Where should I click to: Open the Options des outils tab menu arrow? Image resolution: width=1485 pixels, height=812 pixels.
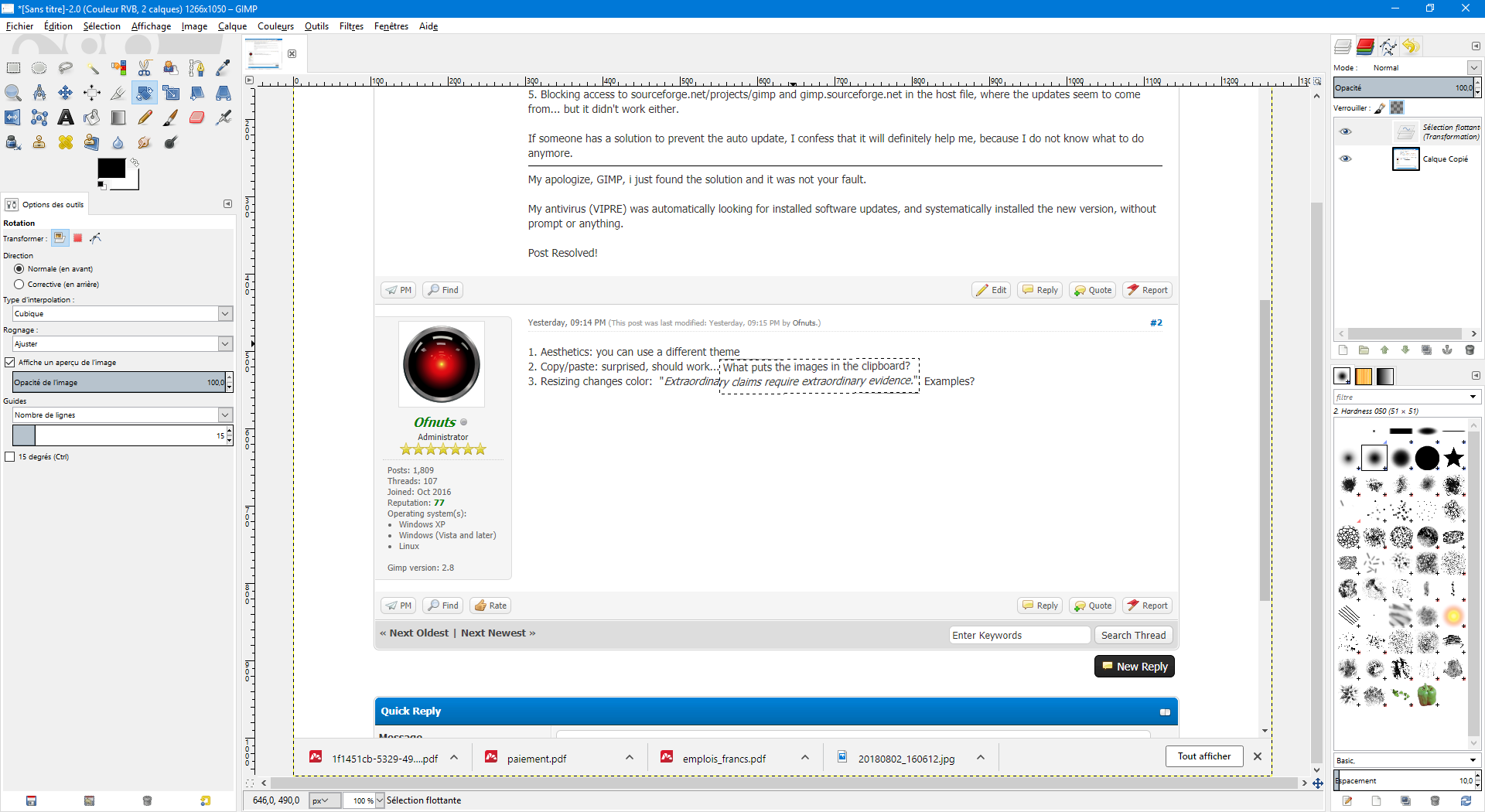pos(227,204)
